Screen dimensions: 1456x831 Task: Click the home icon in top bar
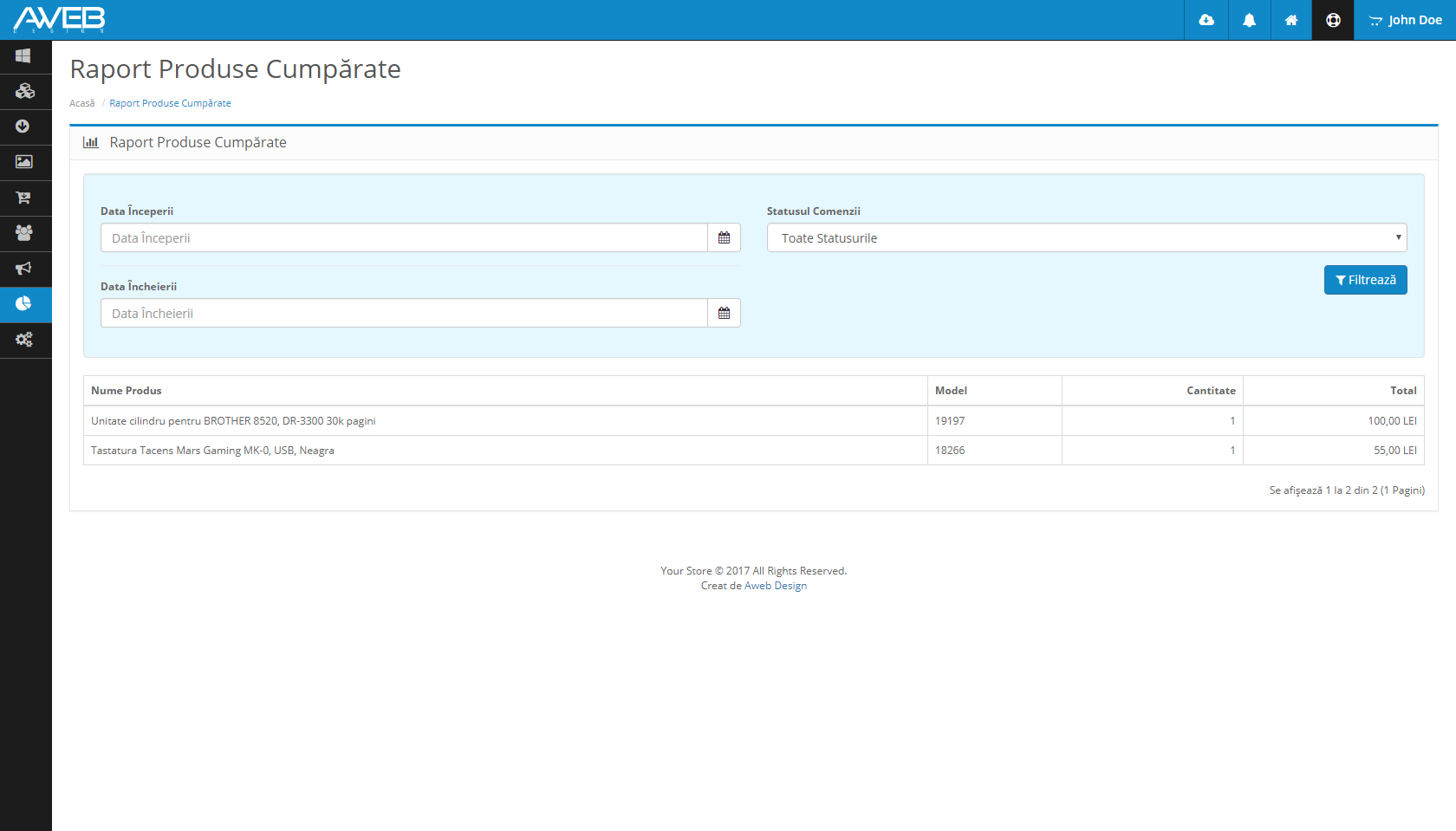point(1290,20)
